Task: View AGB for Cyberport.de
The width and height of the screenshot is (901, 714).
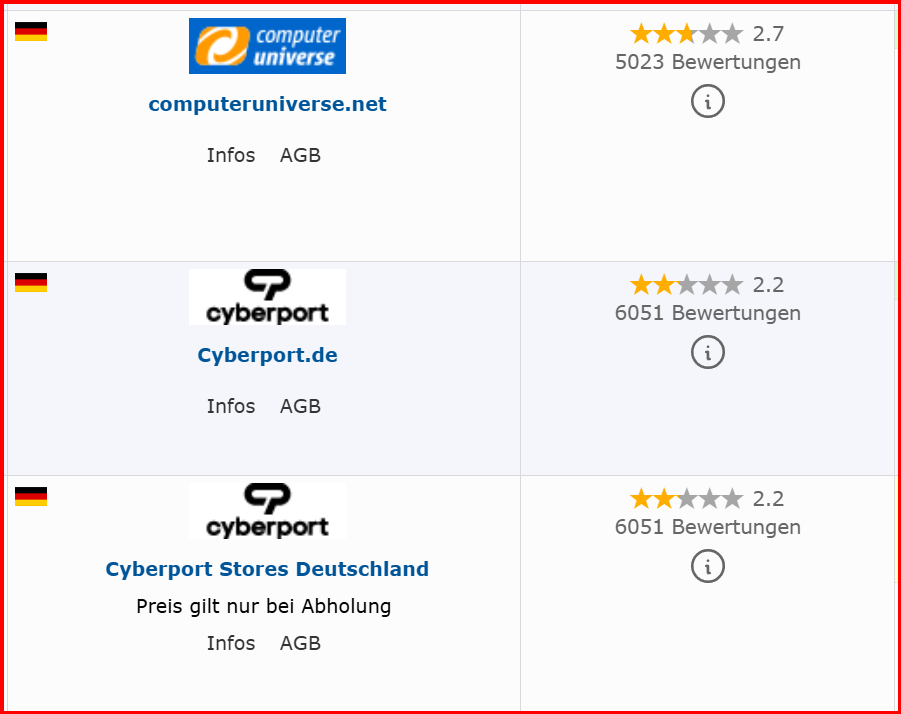Action: tap(300, 406)
